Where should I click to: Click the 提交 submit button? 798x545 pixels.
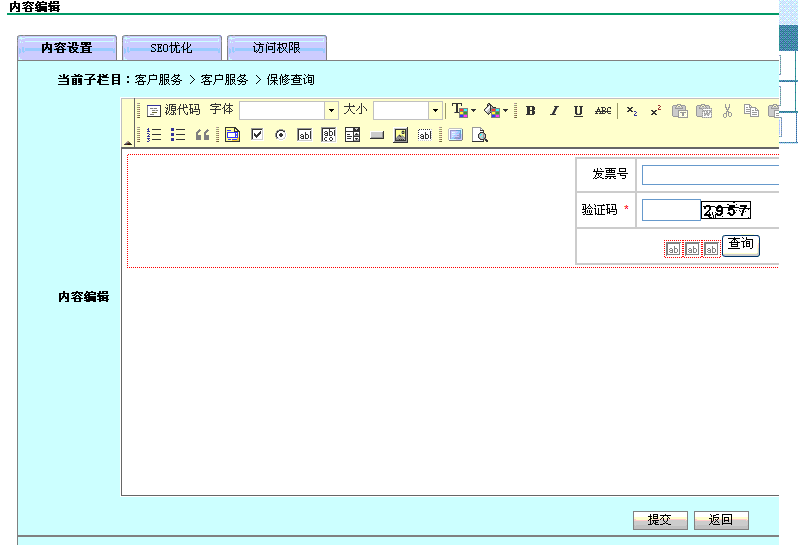(660, 520)
